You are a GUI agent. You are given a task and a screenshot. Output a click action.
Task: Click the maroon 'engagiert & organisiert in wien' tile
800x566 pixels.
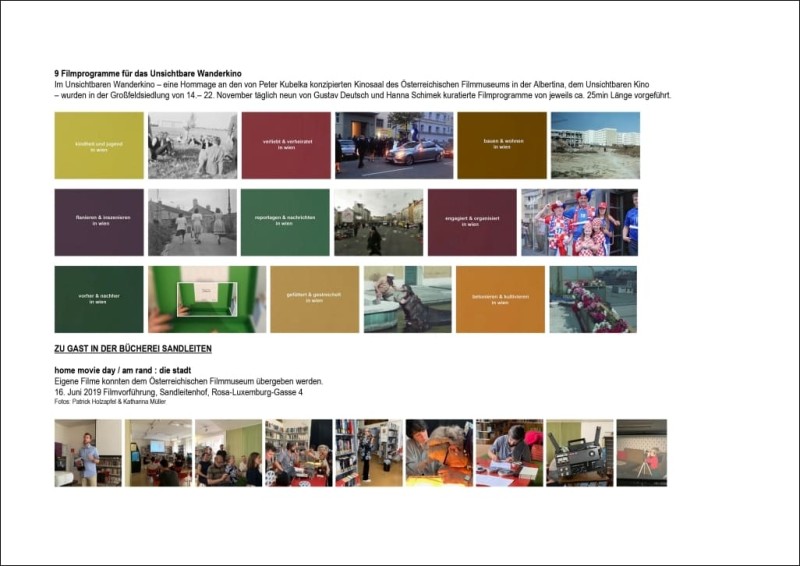(x=472, y=223)
